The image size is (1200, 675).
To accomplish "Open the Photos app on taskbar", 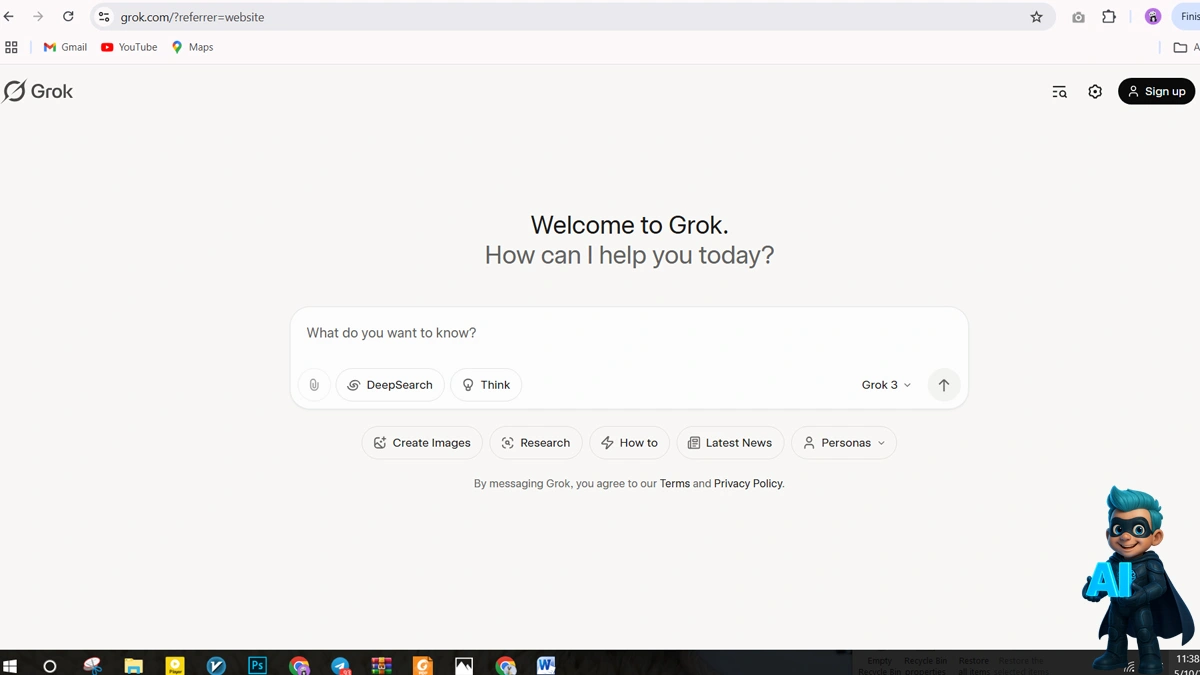I will pos(464,665).
